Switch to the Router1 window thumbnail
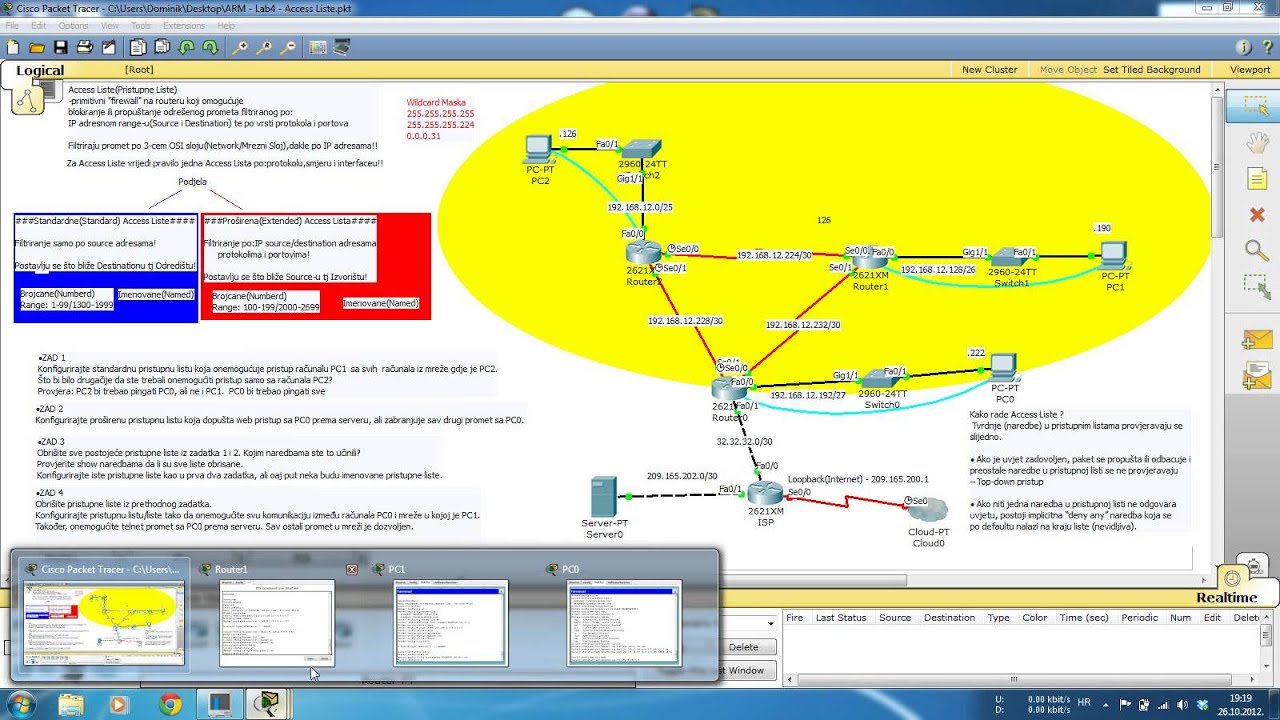1280x720 pixels. (x=277, y=623)
